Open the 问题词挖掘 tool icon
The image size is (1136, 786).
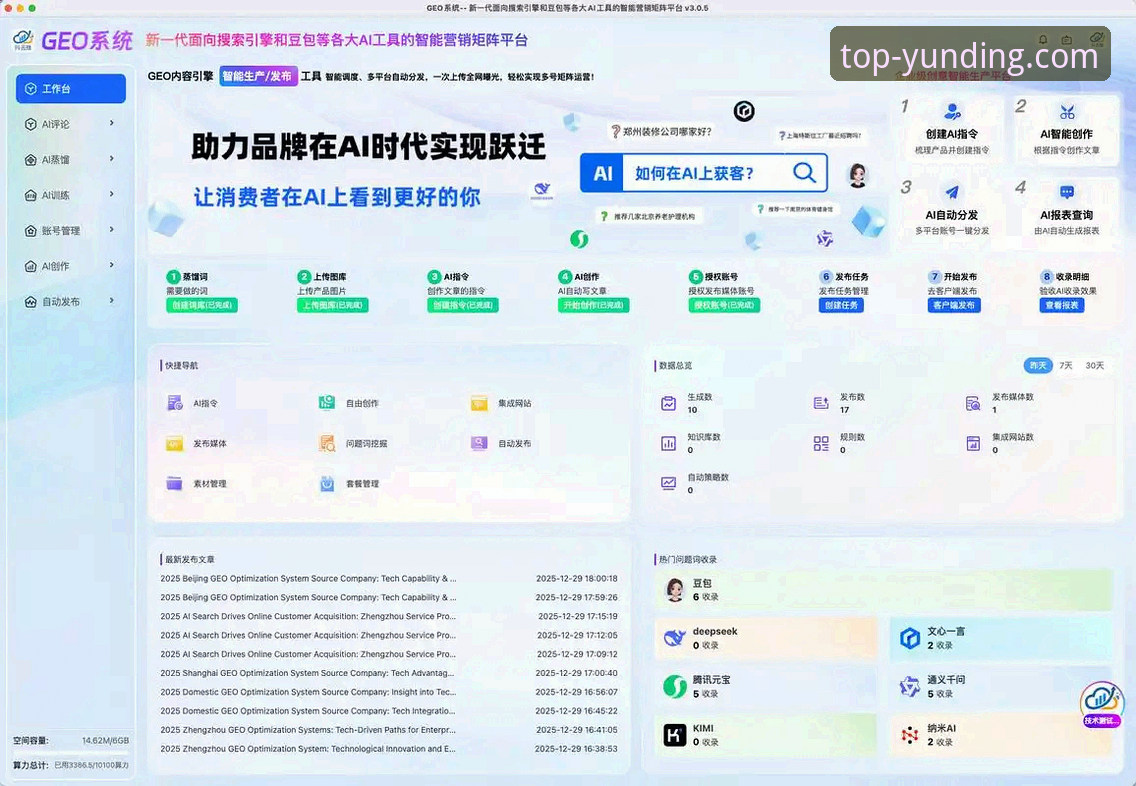[x=326, y=443]
